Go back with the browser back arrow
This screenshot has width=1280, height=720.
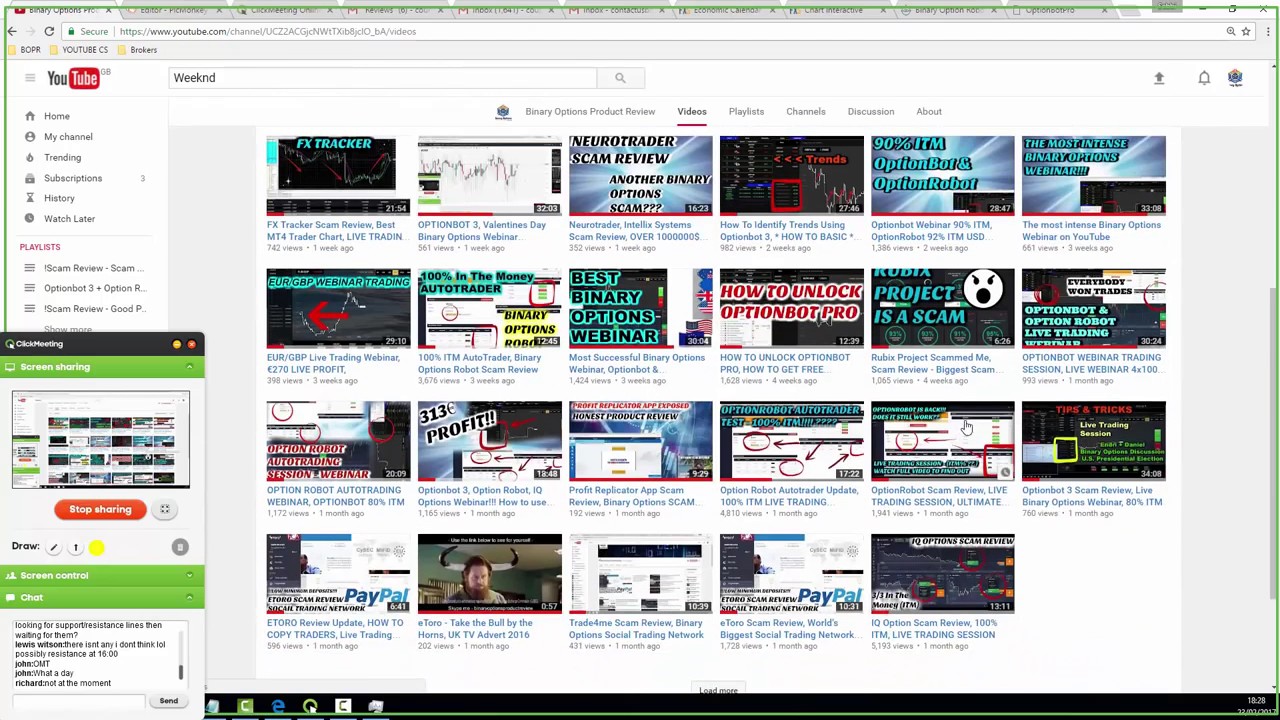[x=13, y=31]
